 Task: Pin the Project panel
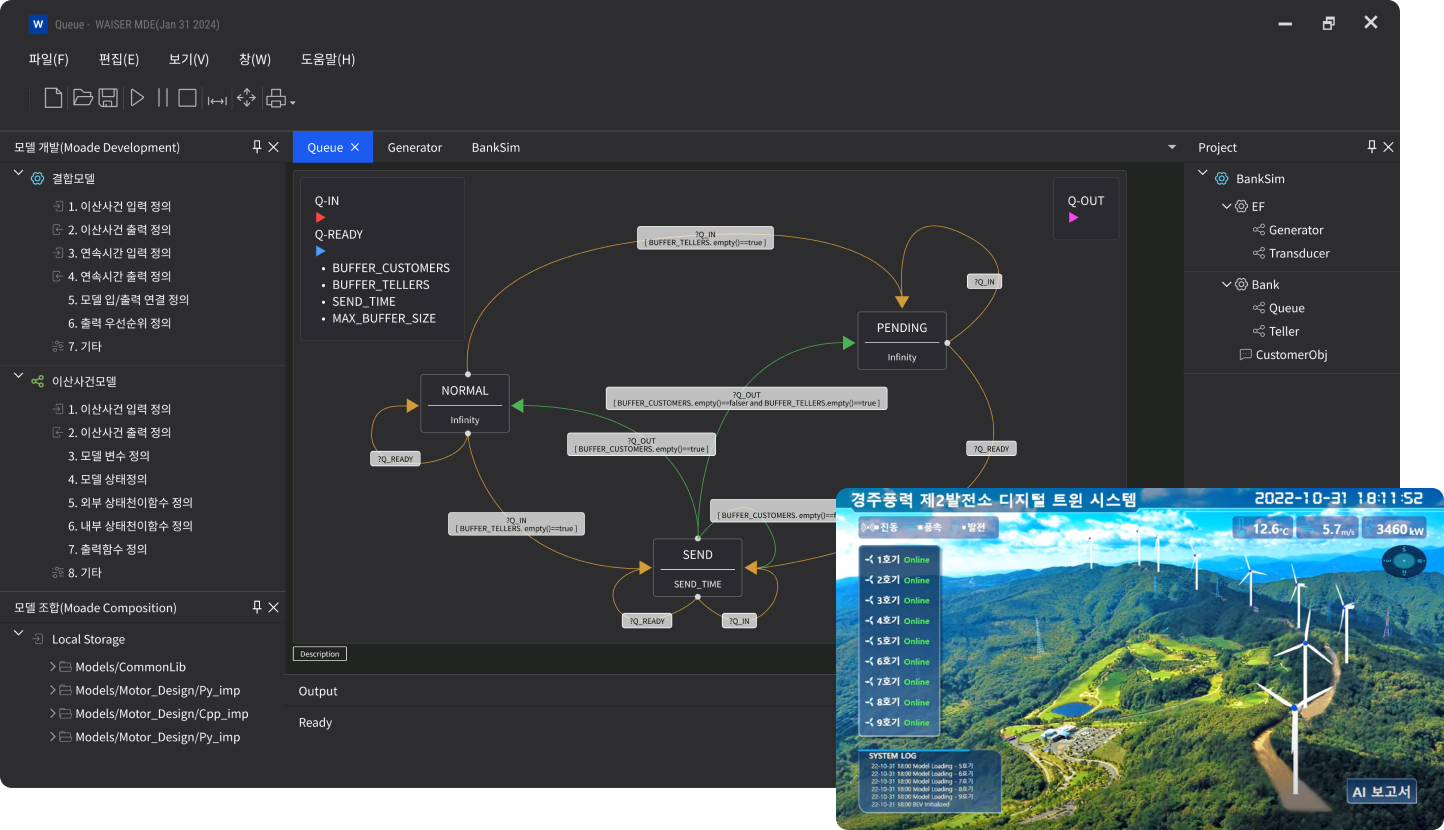[x=1372, y=147]
